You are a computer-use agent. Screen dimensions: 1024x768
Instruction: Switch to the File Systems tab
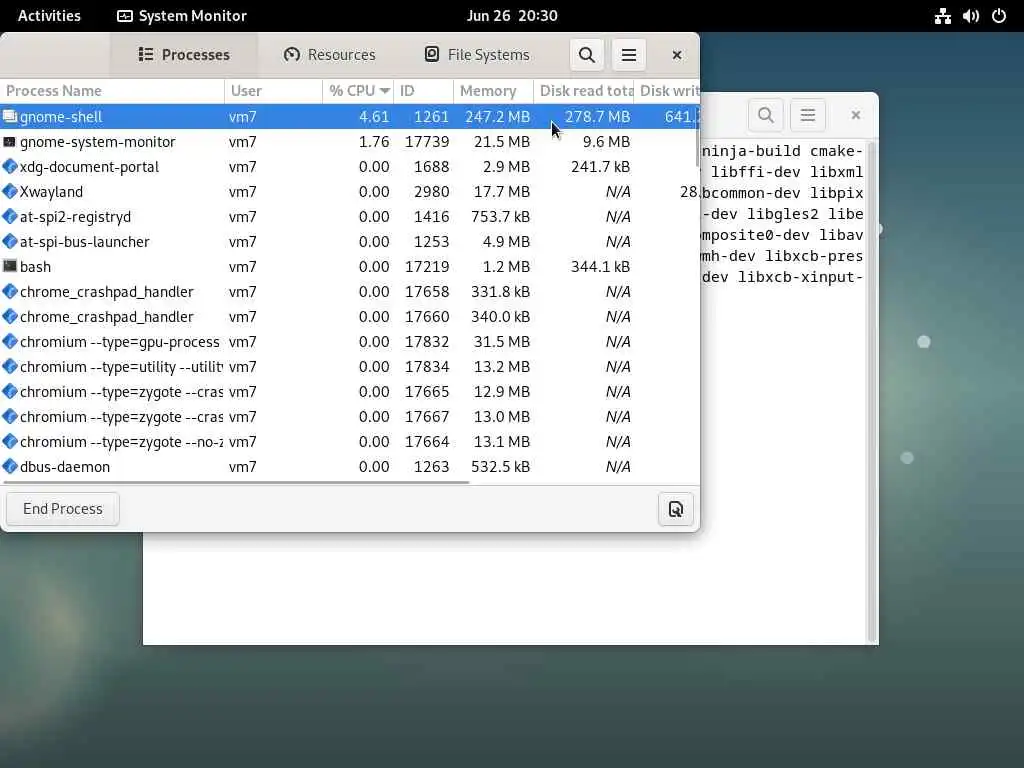click(477, 55)
